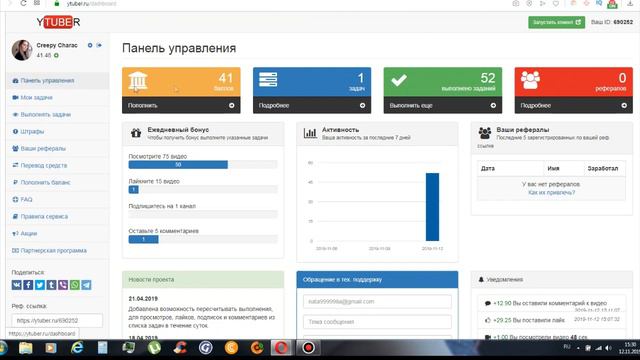The image size is (640, 360).
Task: Click the Посмотрите 75 видео progress bar
Action: (203, 164)
